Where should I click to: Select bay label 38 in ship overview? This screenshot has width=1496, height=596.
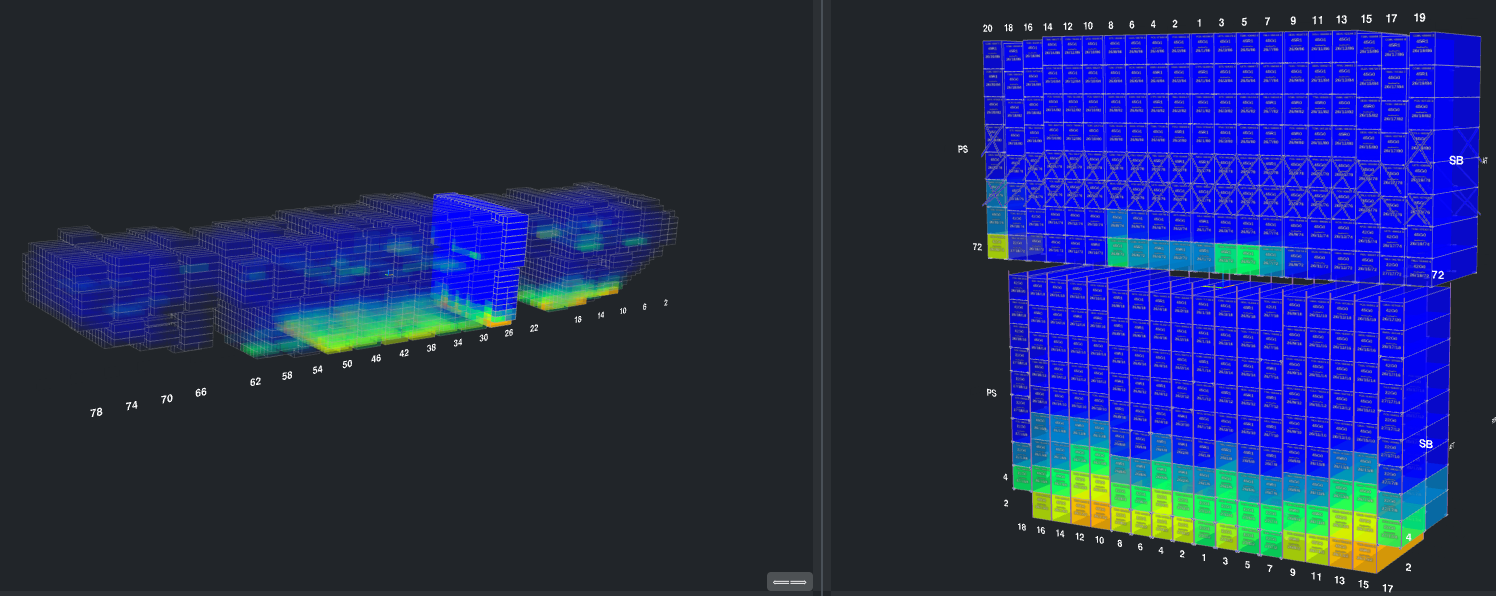pos(431,348)
